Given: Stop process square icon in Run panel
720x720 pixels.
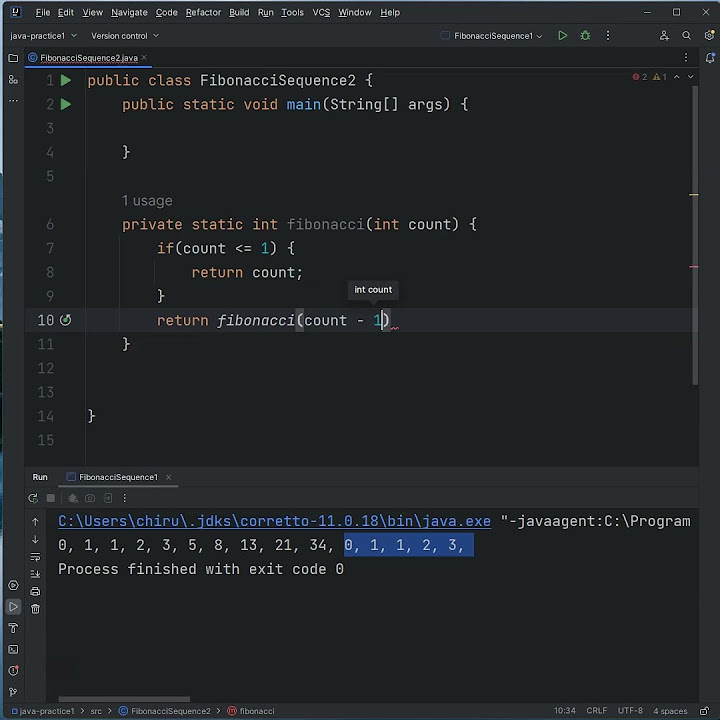Looking at the screenshot, I should (x=51, y=498).
